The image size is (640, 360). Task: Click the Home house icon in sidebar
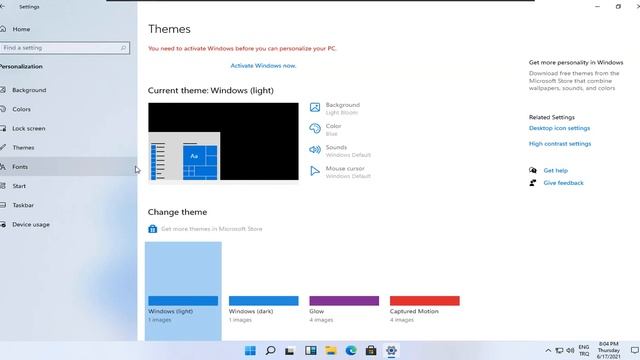3,29
